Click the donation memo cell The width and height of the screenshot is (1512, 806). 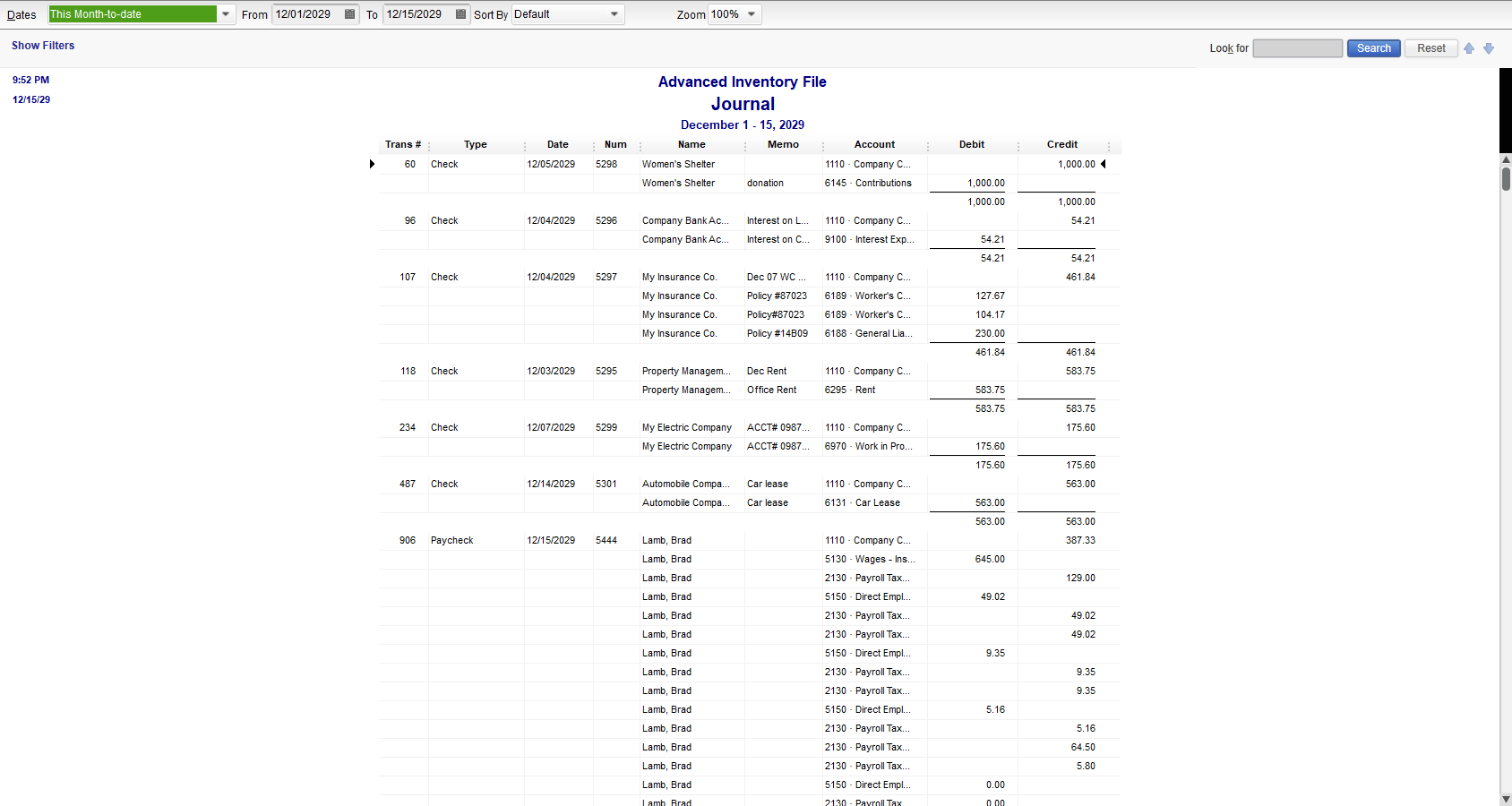pos(765,183)
